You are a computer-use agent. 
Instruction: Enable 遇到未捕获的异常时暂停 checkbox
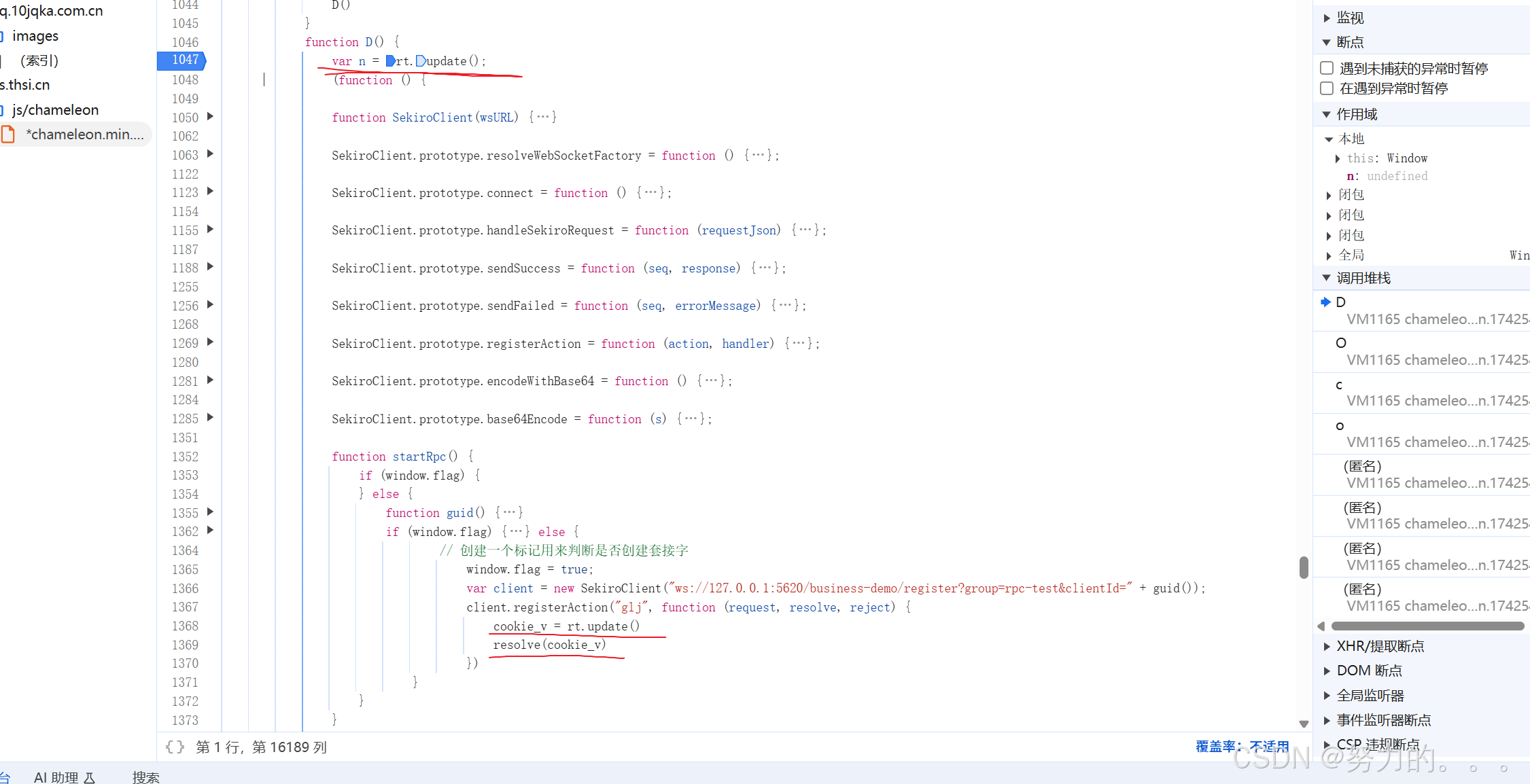[x=1326, y=68]
